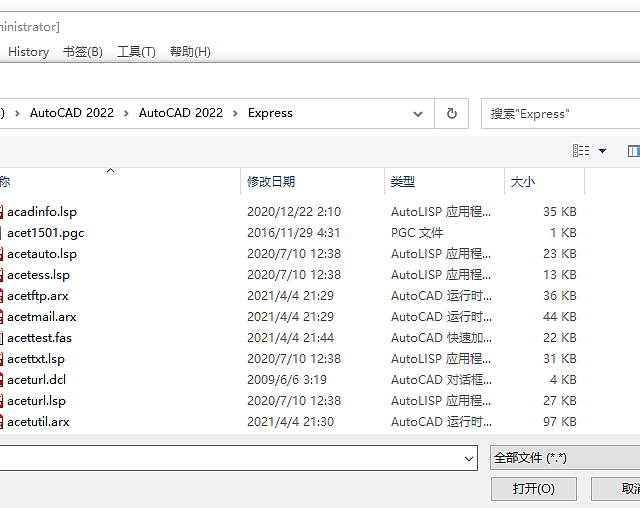Select the file acetutil.arx
Screen dimensions: 640x508
[38, 422]
